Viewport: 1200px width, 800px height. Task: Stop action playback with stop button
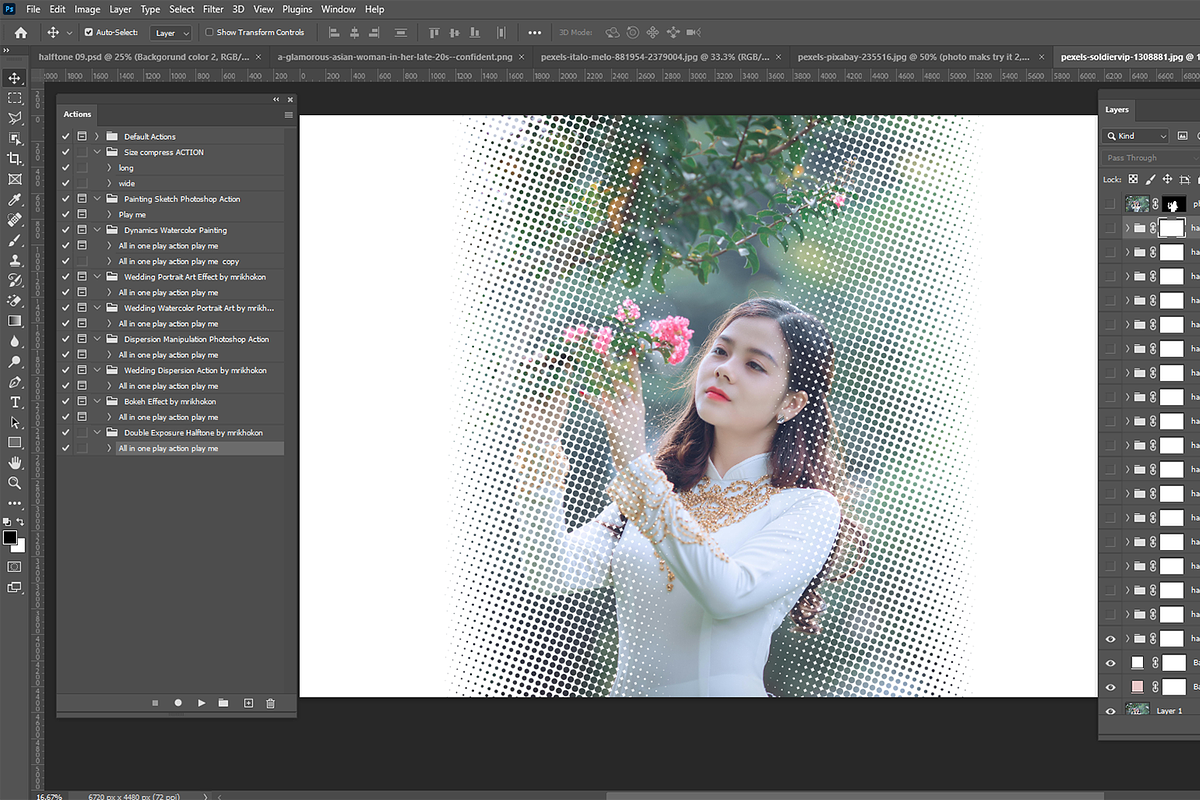point(155,703)
